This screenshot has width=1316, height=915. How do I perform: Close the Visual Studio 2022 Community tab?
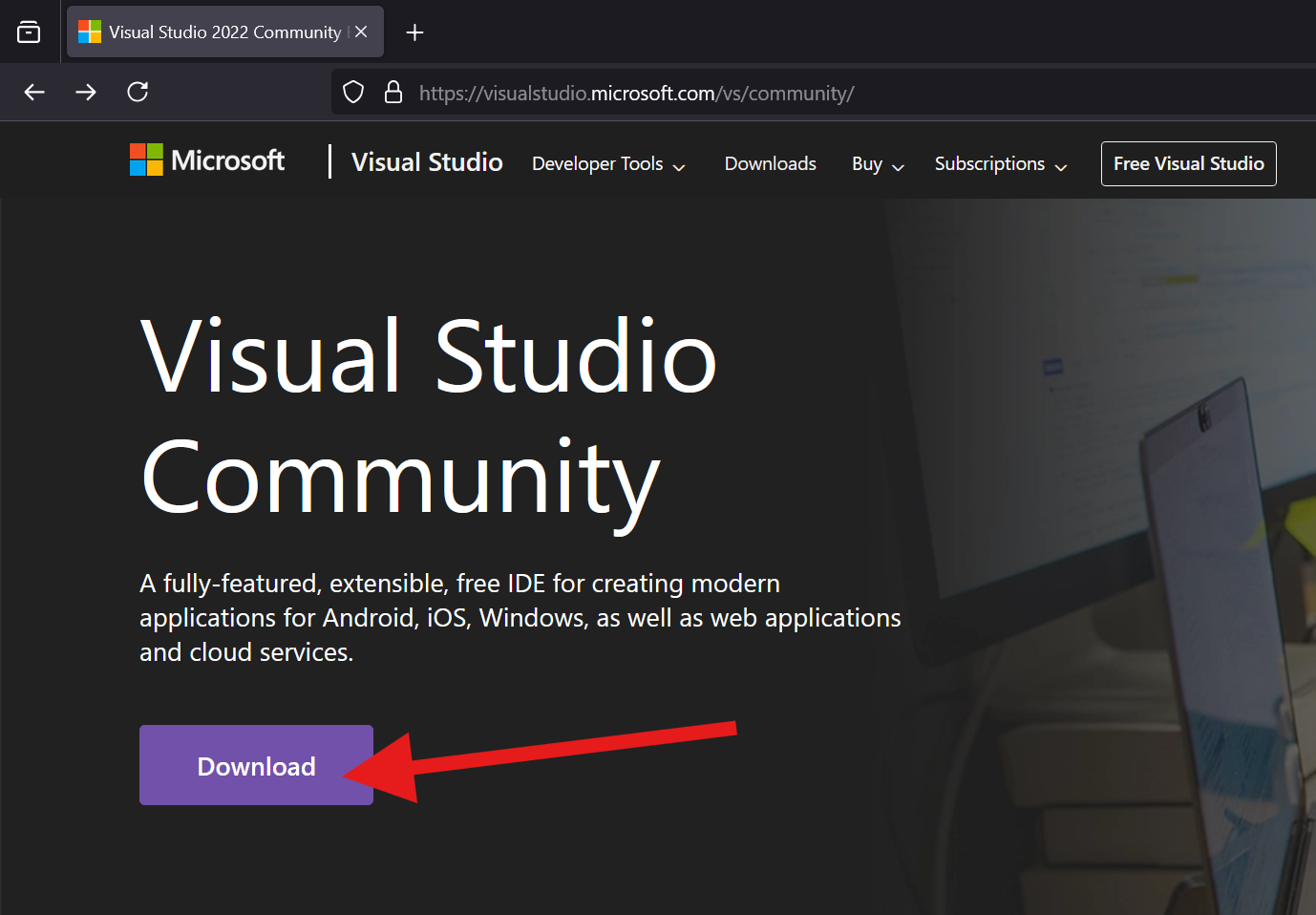click(x=361, y=32)
